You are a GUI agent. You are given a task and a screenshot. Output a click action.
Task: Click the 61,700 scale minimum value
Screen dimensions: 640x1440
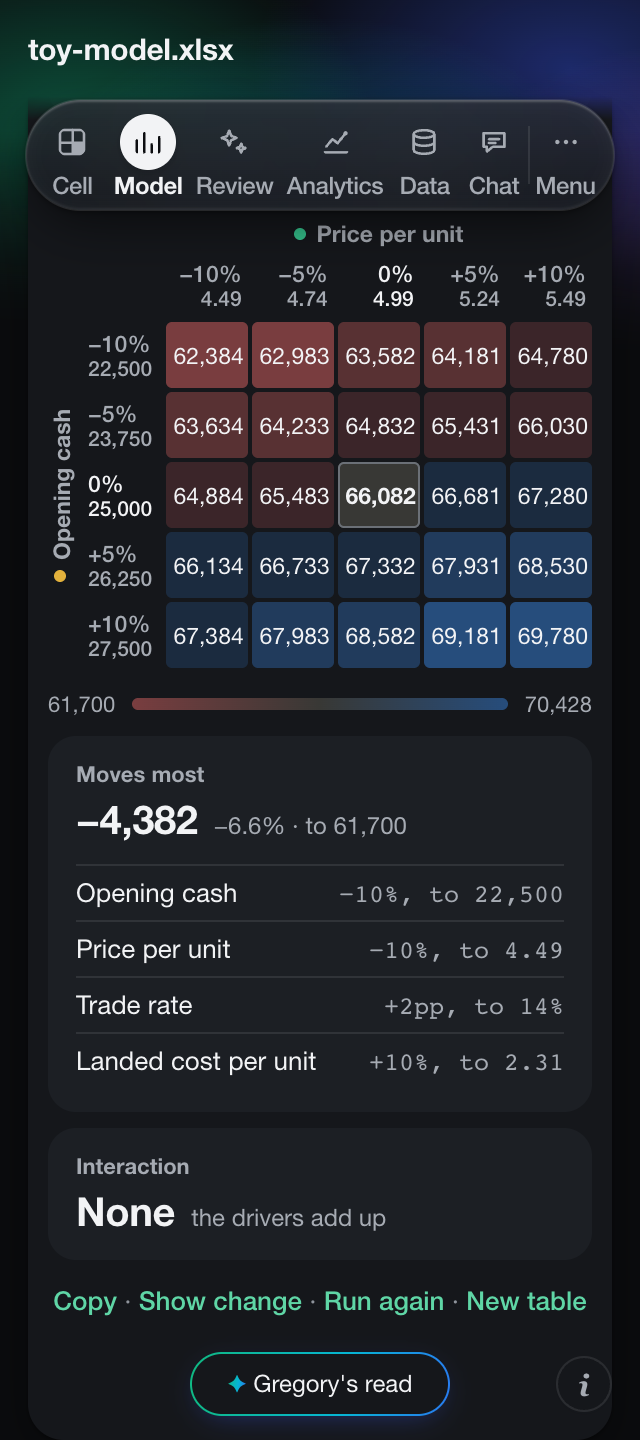pos(82,705)
